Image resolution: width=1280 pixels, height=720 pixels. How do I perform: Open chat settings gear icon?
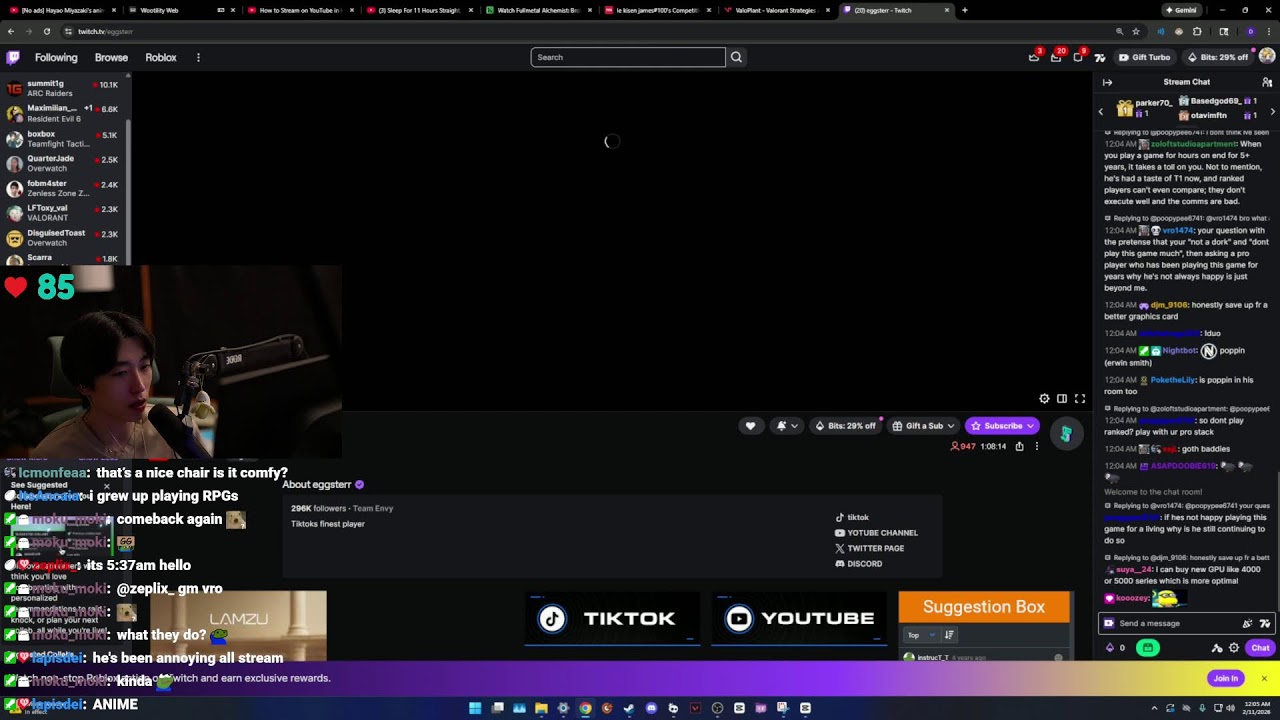pyautogui.click(x=1234, y=648)
